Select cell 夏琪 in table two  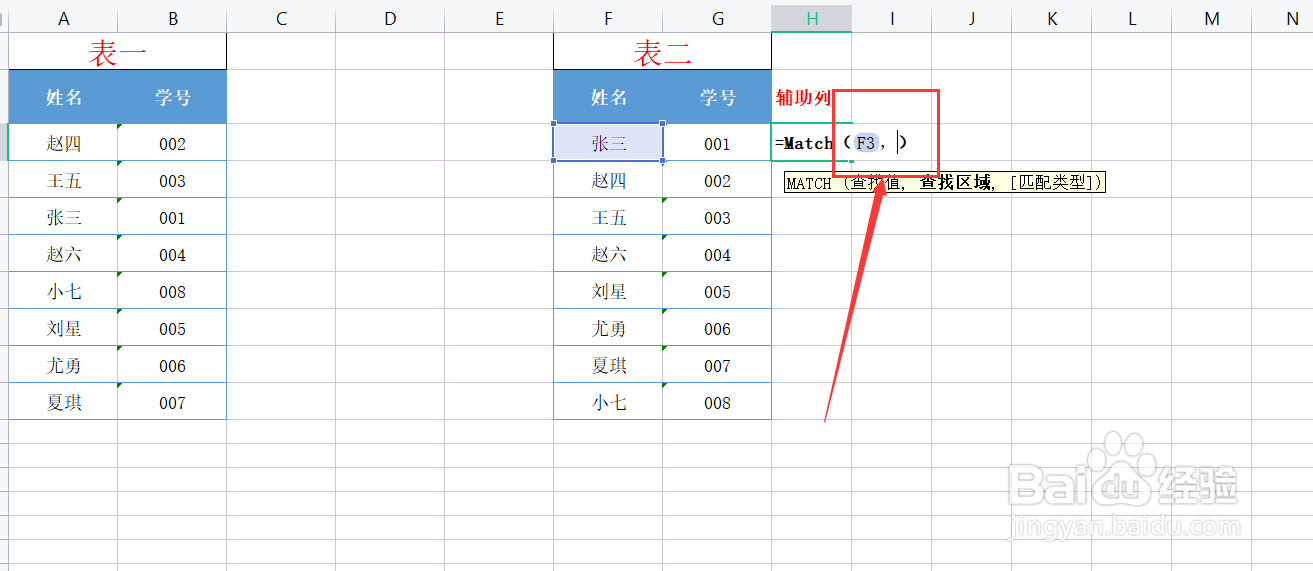[608, 365]
